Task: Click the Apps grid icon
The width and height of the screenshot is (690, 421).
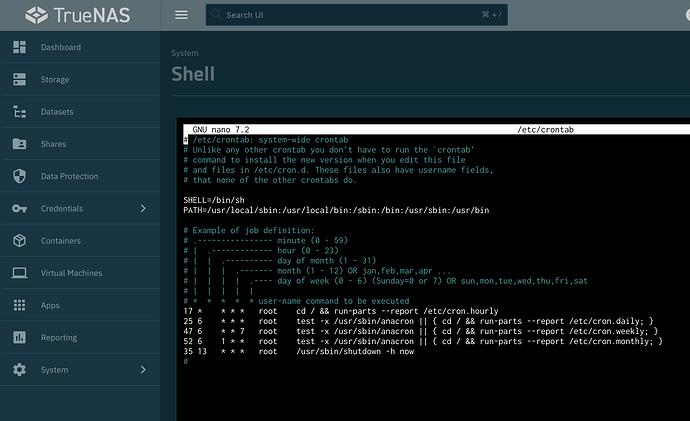Action: coord(19,305)
